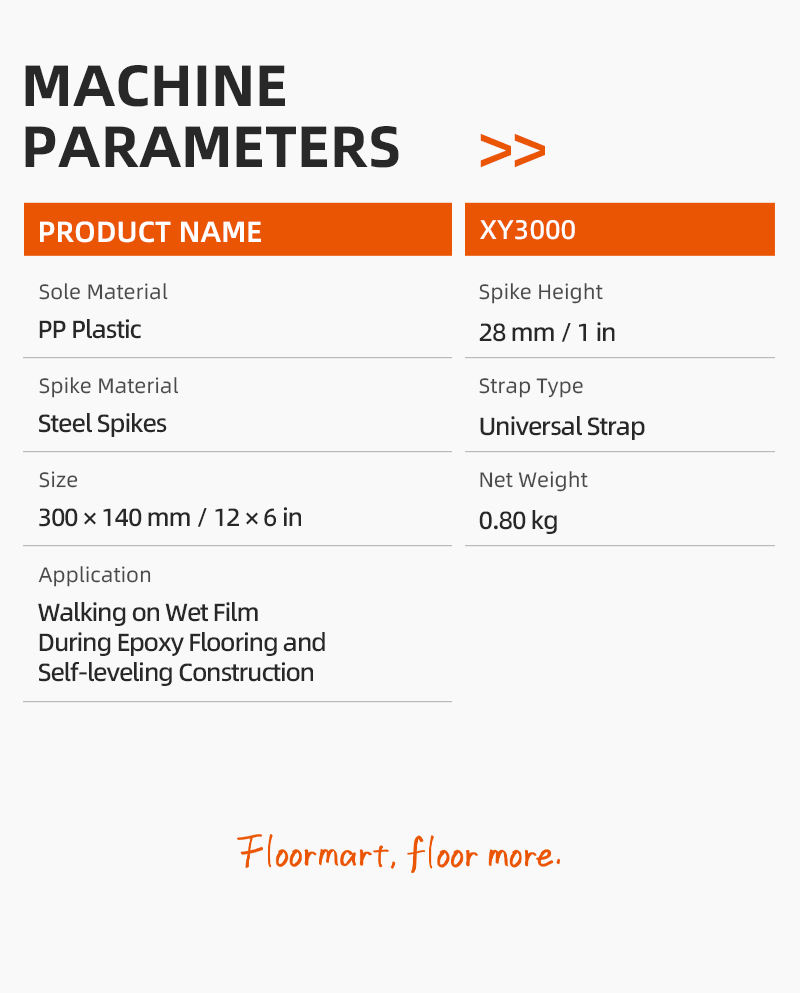This screenshot has width=800, height=993.
Task: Click the Floormart, floor more slogan
Action: [399, 853]
